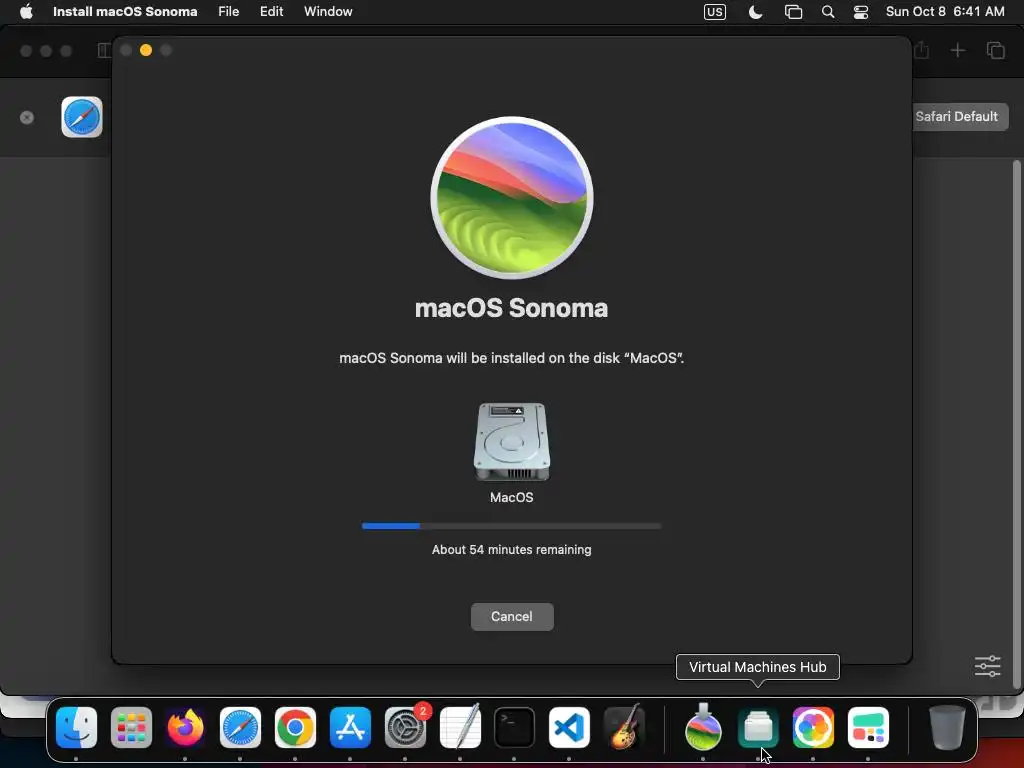Viewport: 1024px width, 768px height.
Task: Click the share icon in background window toolbar
Action: (921, 50)
